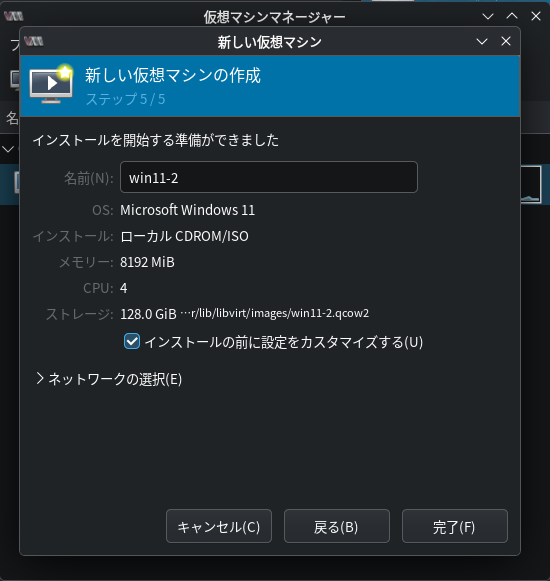Minimize the 仮想マシンマネージャー main window
The image size is (550, 581).
click(x=488, y=16)
